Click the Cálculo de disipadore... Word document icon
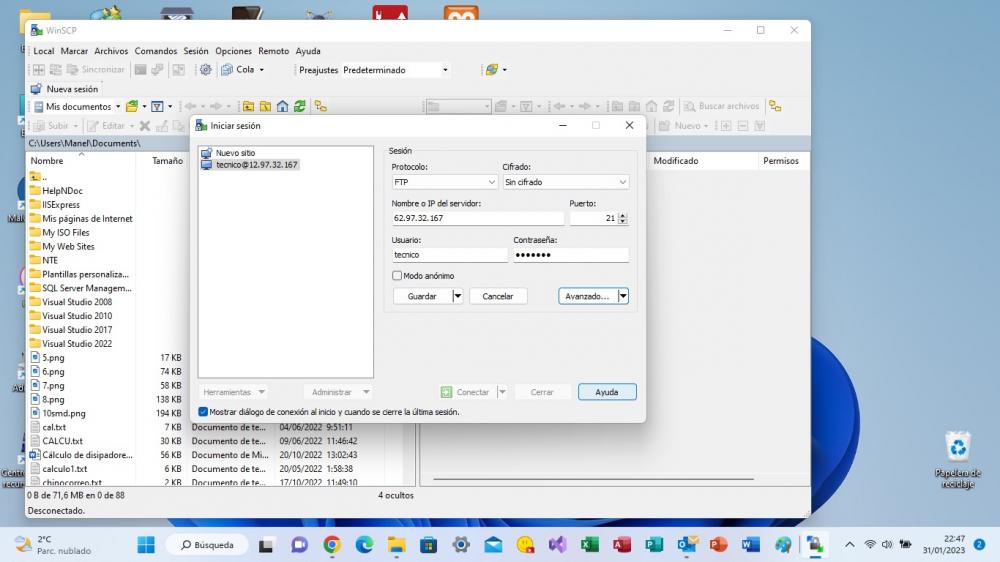This screenshot has width=1000, height=562. [35, 455]
